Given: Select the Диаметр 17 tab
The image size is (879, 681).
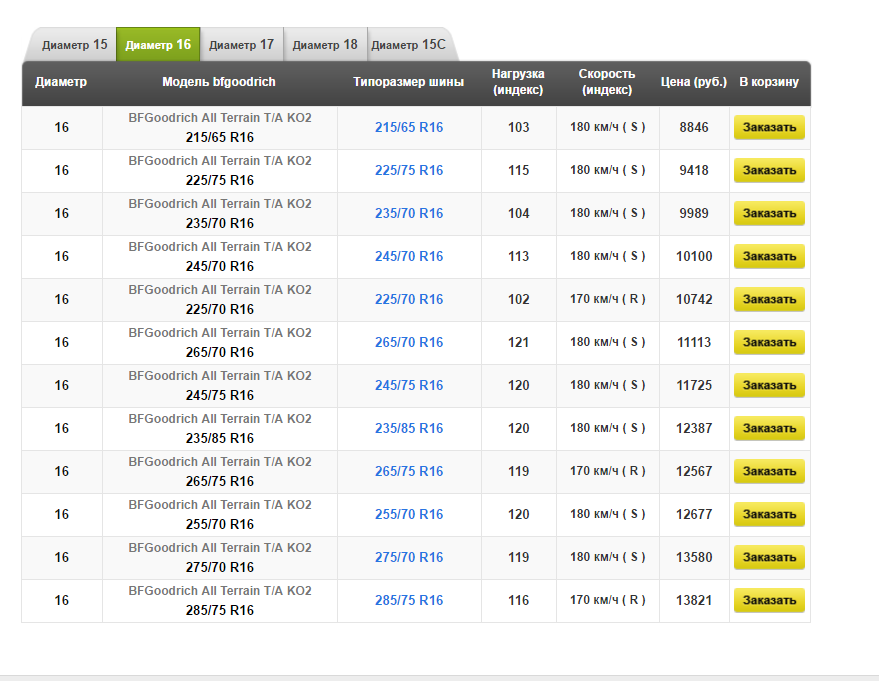Looking at the screenshot, I should tap(241, 45).
